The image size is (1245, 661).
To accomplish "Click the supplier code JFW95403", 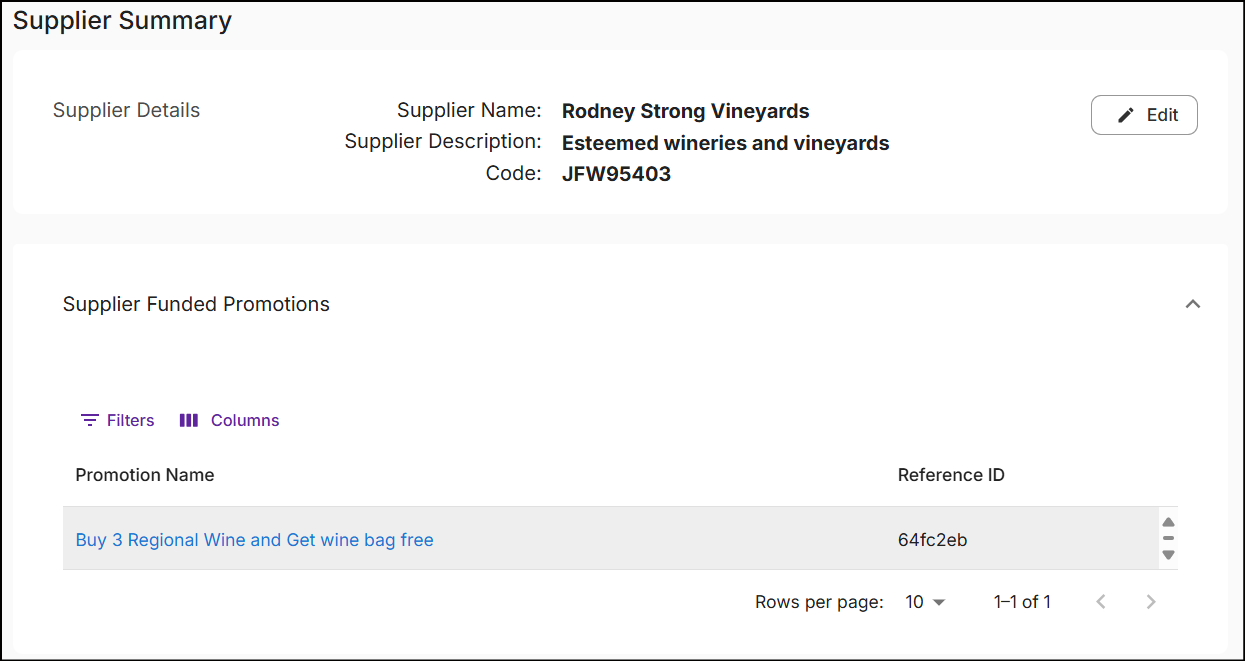I will tap(616, 174).
